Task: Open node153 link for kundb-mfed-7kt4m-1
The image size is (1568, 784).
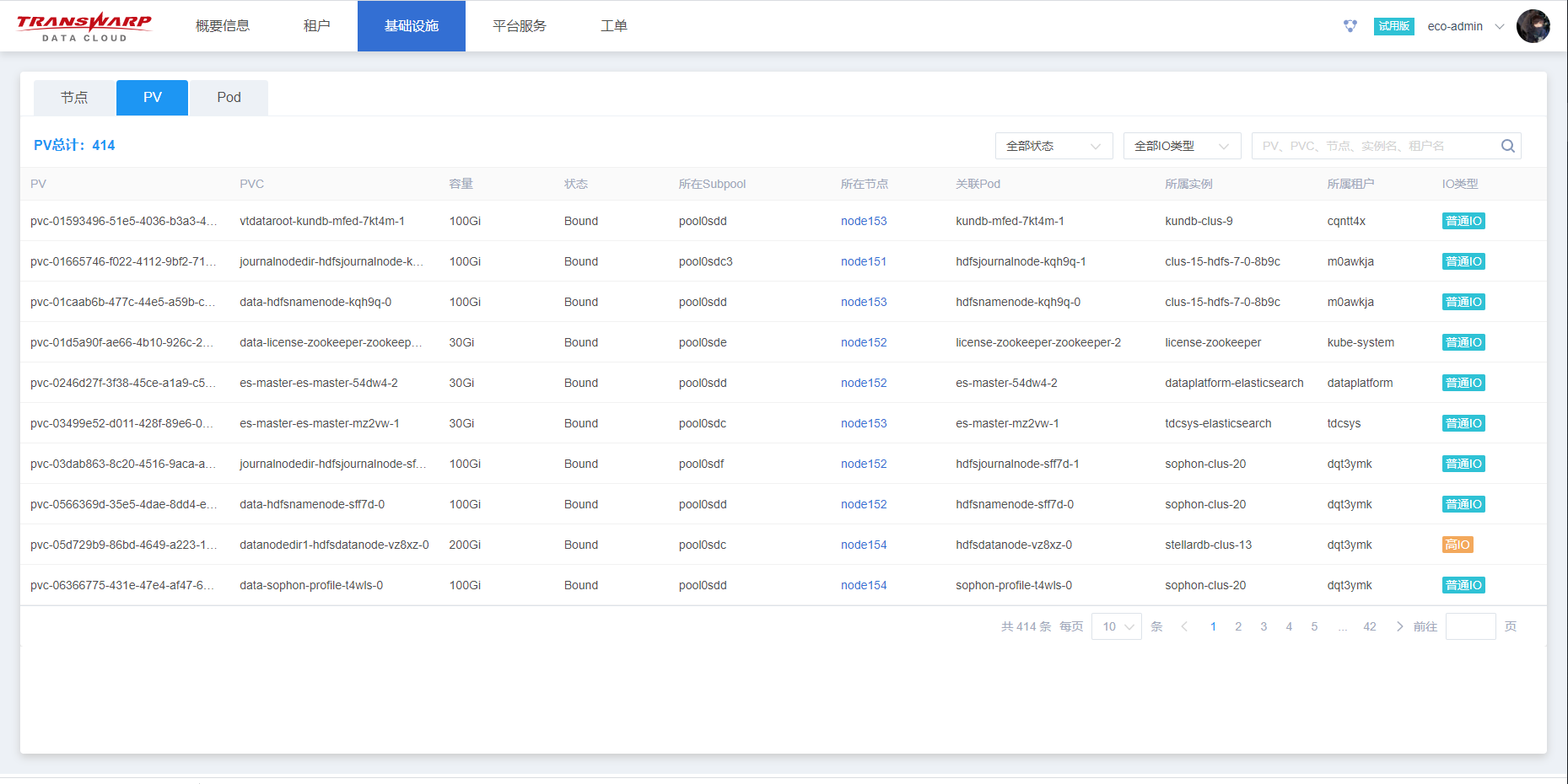Action: [864, 221]
